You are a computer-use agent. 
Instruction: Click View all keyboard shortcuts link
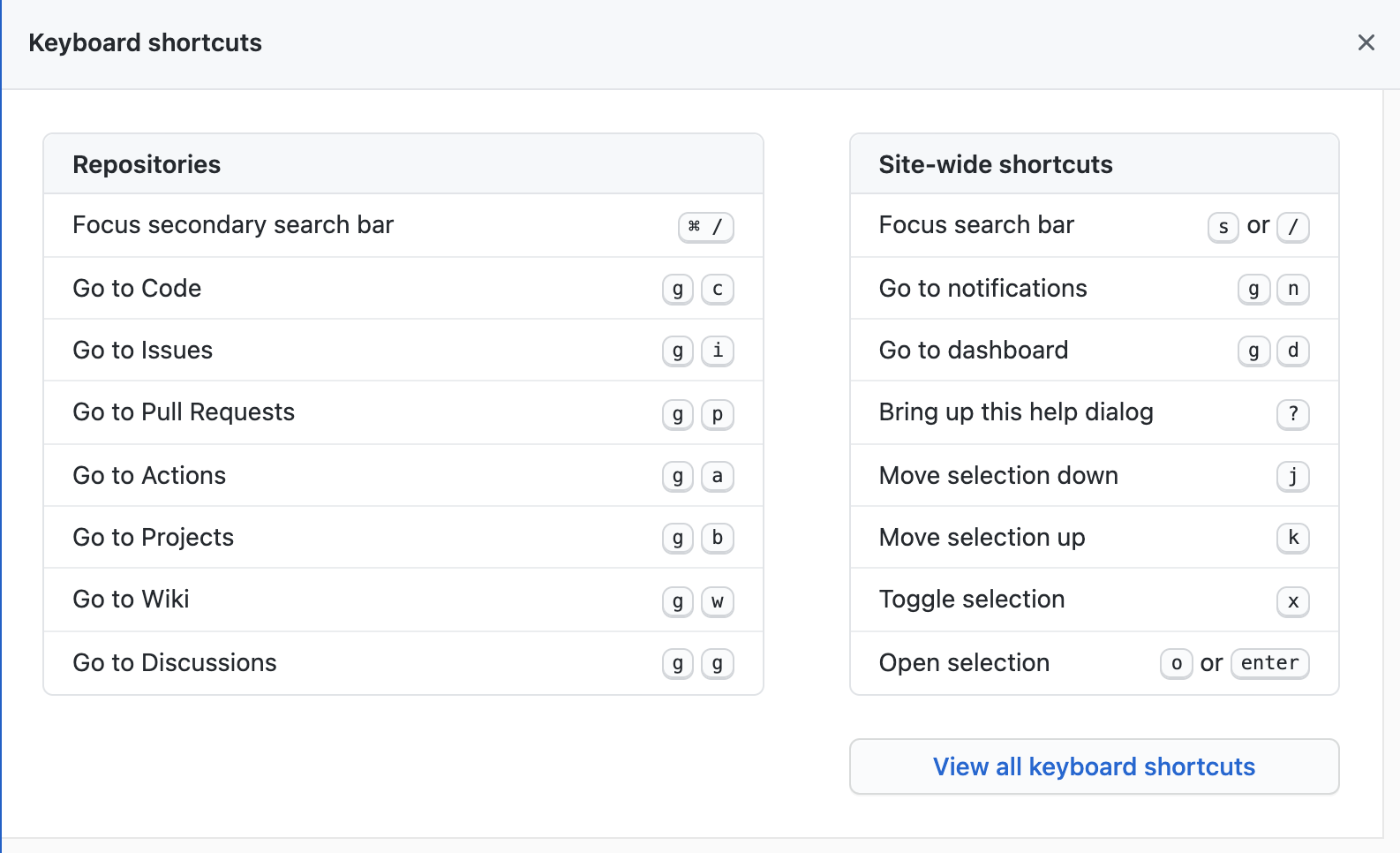coord(1094,766)
